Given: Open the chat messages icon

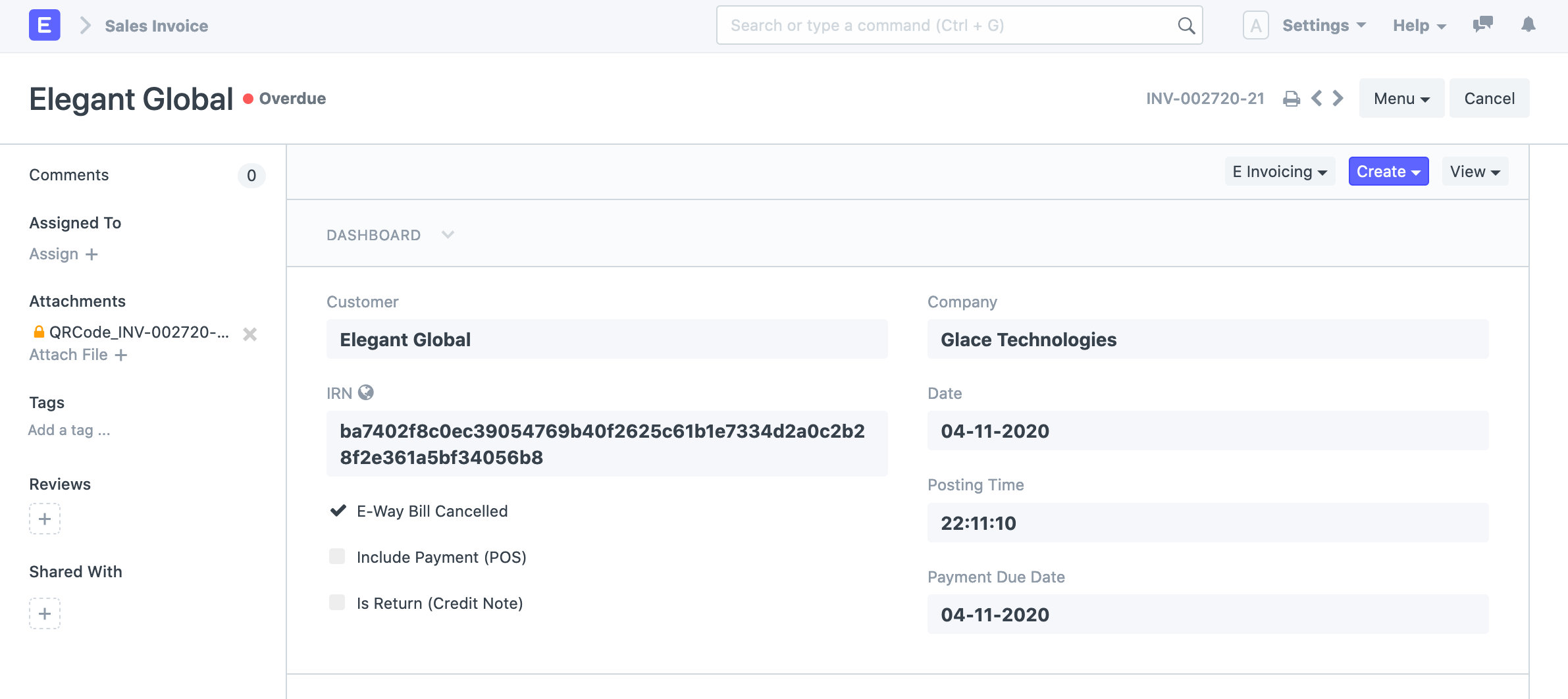Looking at the screenshot, I should point(1482,25).
